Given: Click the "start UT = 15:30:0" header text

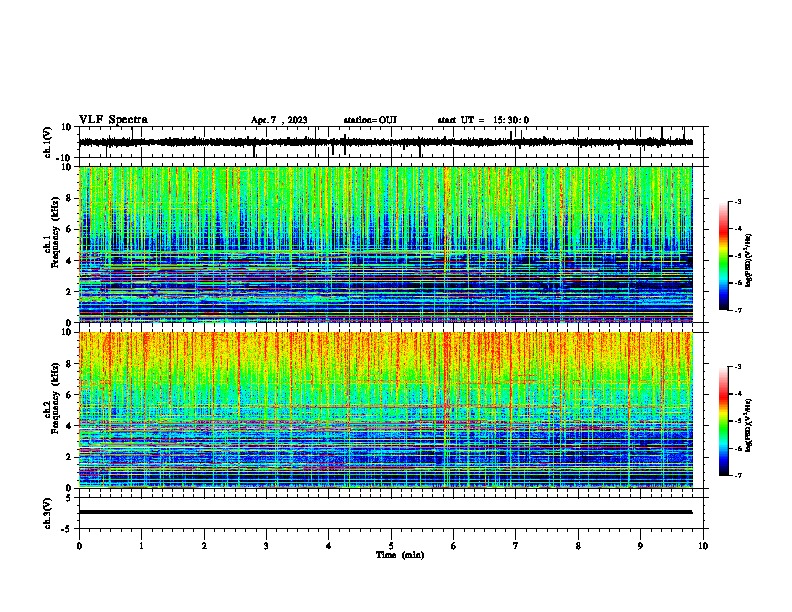Looking at the screenshot, I should [x=483, y=120].
